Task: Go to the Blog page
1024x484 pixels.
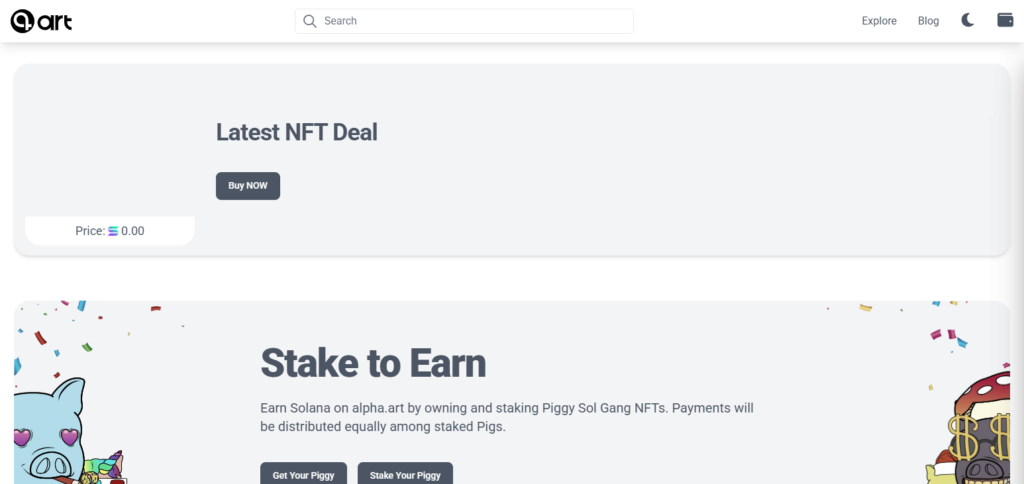Action: pyautogui.click(x=928, y=21)
